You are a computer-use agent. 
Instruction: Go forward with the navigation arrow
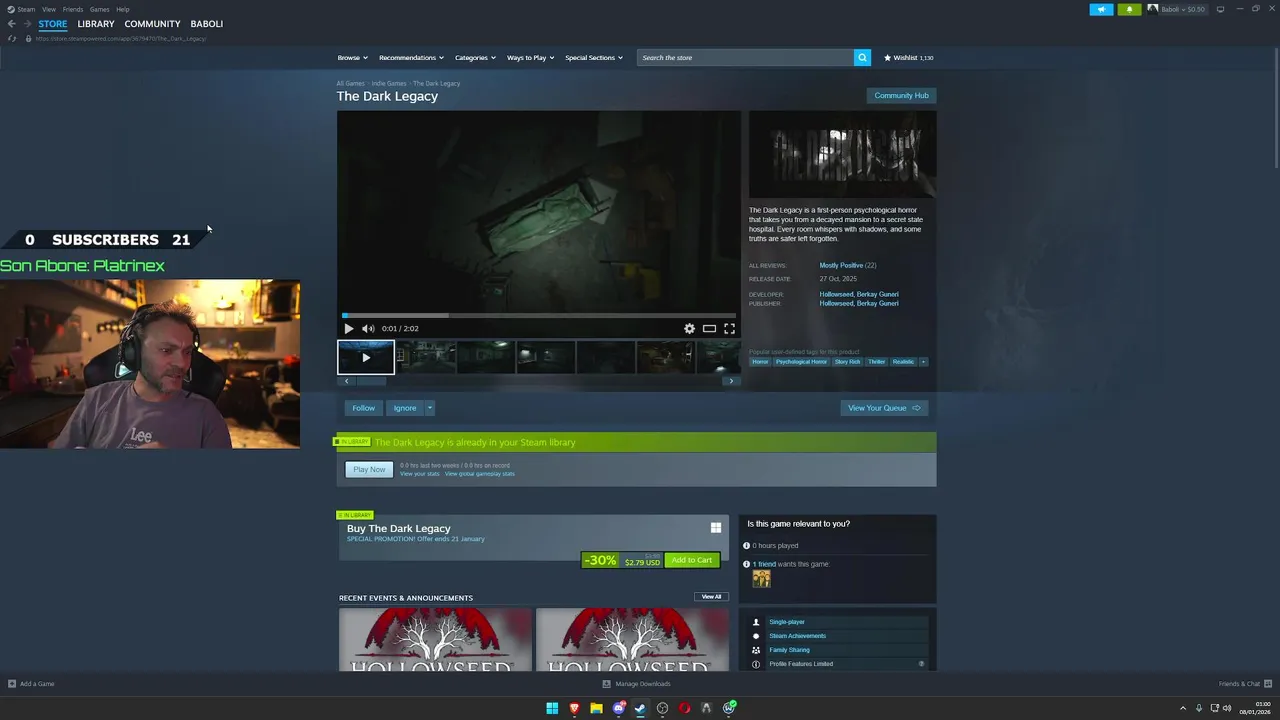pyautogui.click(x=27, y=23)
